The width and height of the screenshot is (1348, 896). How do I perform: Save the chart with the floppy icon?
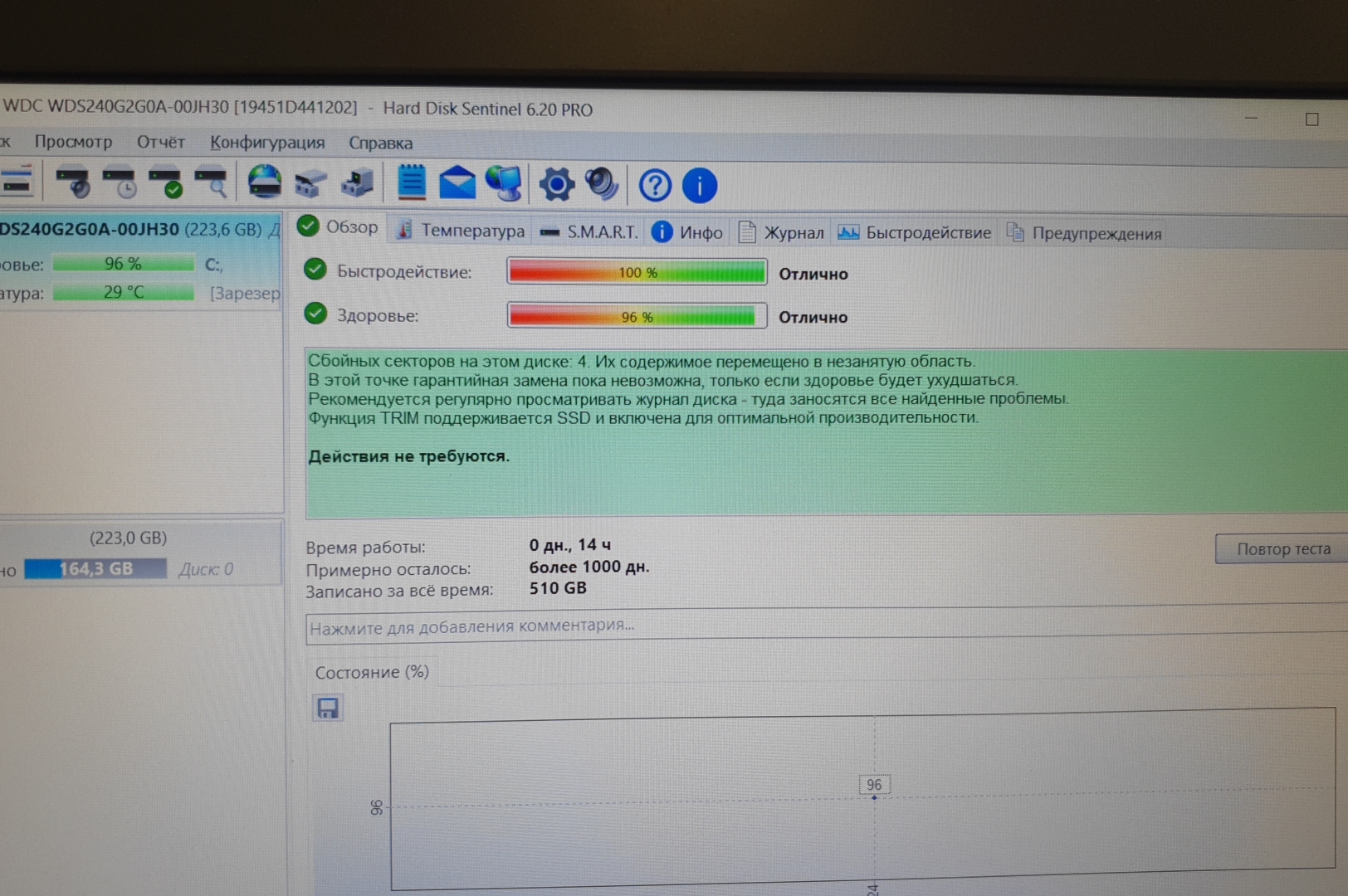(328, 708)
